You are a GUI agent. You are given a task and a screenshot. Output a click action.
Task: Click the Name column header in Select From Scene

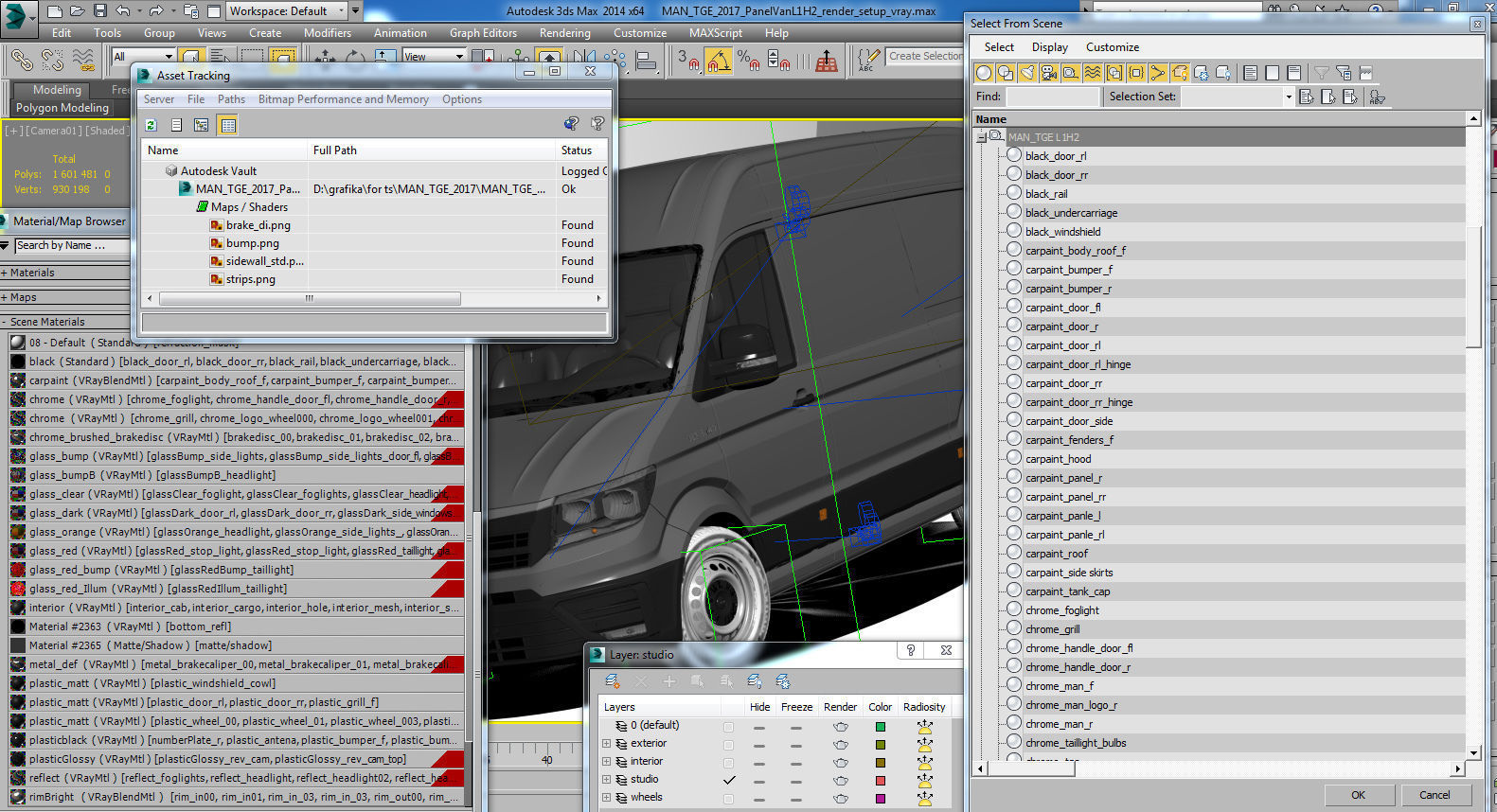(1220, 119)
